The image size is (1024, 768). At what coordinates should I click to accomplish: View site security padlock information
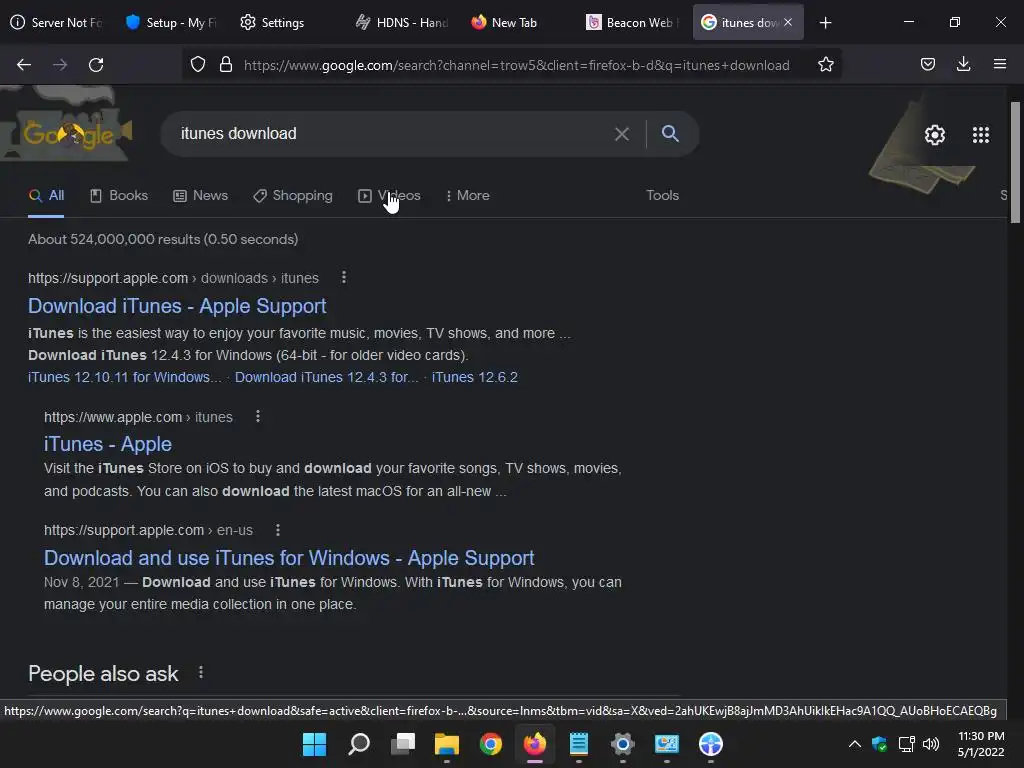click(x=226, y=65)
